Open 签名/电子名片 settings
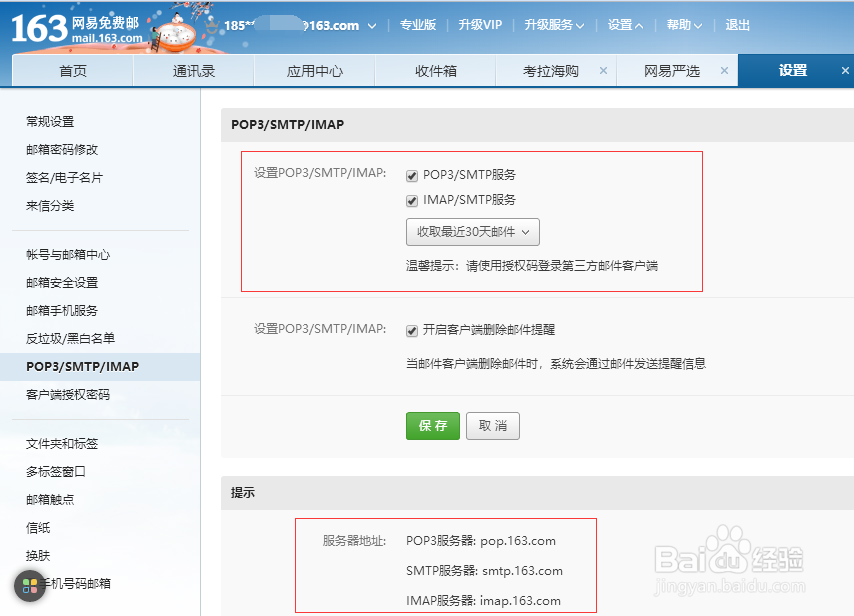 (x=64, y=178)
